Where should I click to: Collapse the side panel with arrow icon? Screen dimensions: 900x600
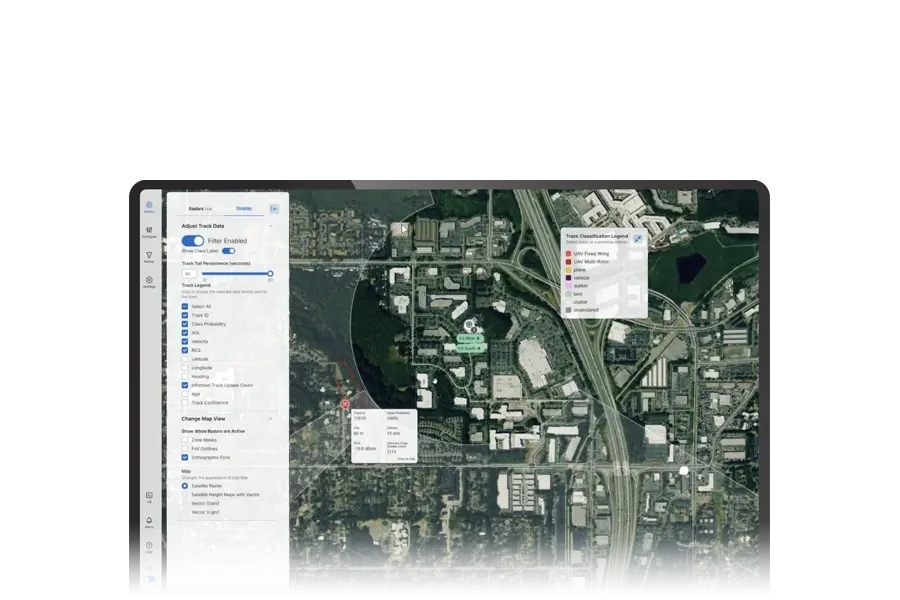(x=274, y=209)
